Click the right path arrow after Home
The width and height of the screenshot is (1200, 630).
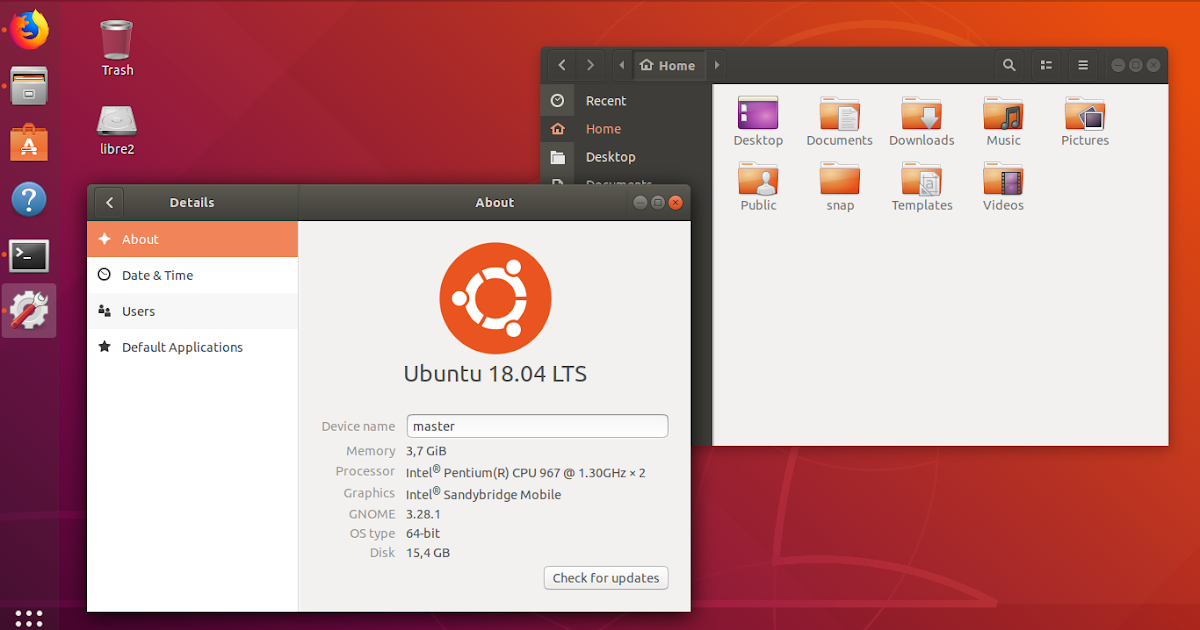click(716, 65)
